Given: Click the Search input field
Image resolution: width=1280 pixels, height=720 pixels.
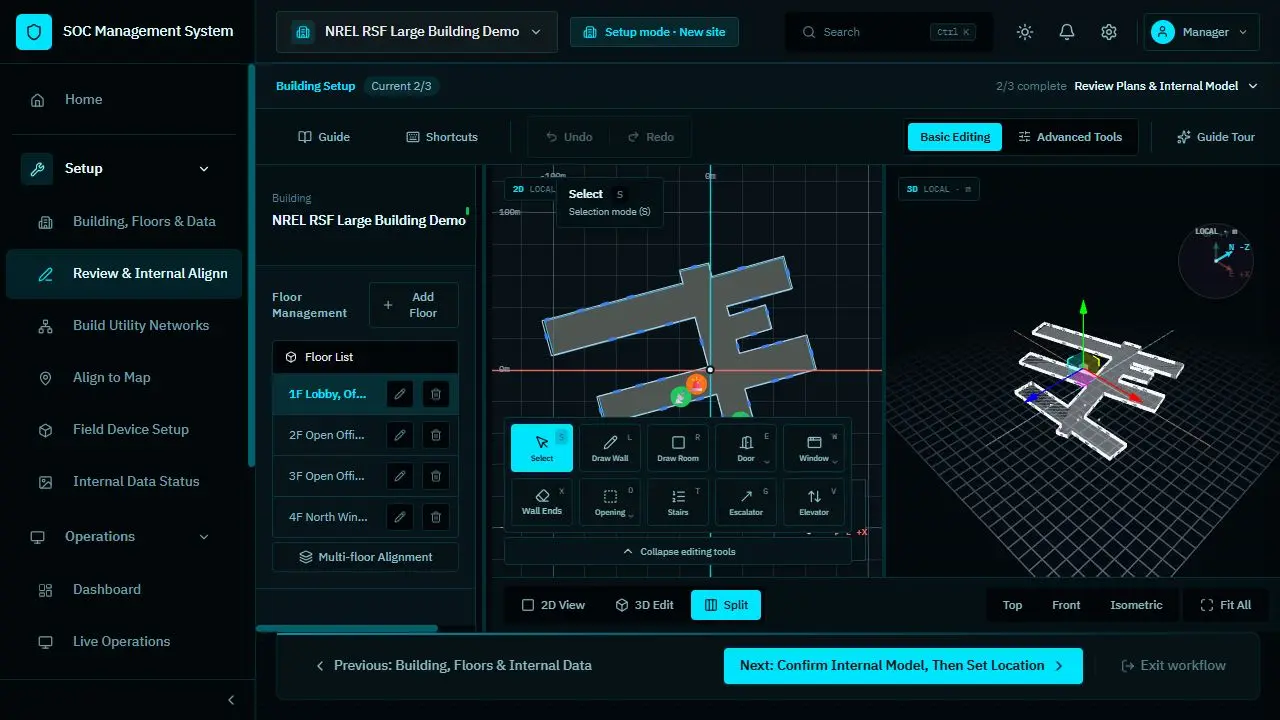Looking at the screenshot, I should 889,32.
